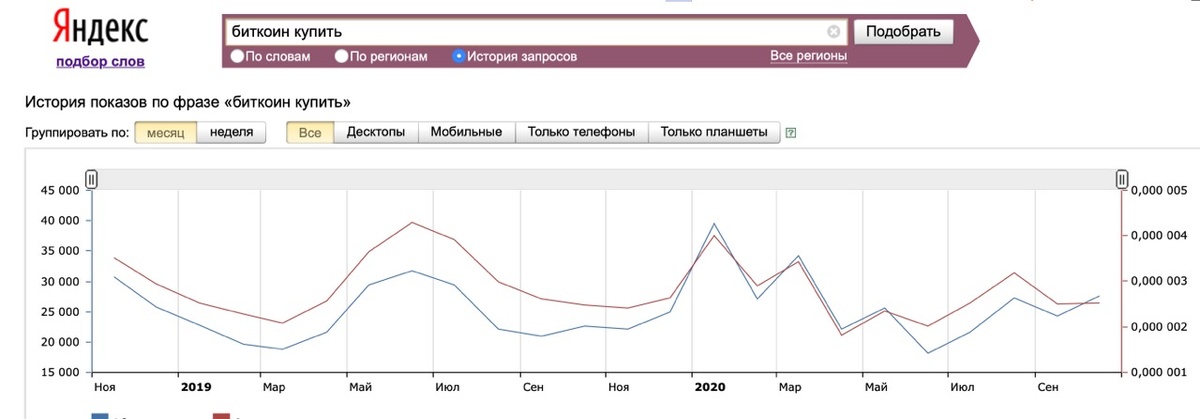
Task: Switch to the Мобильные filter
Action: [x=466, y=132]
